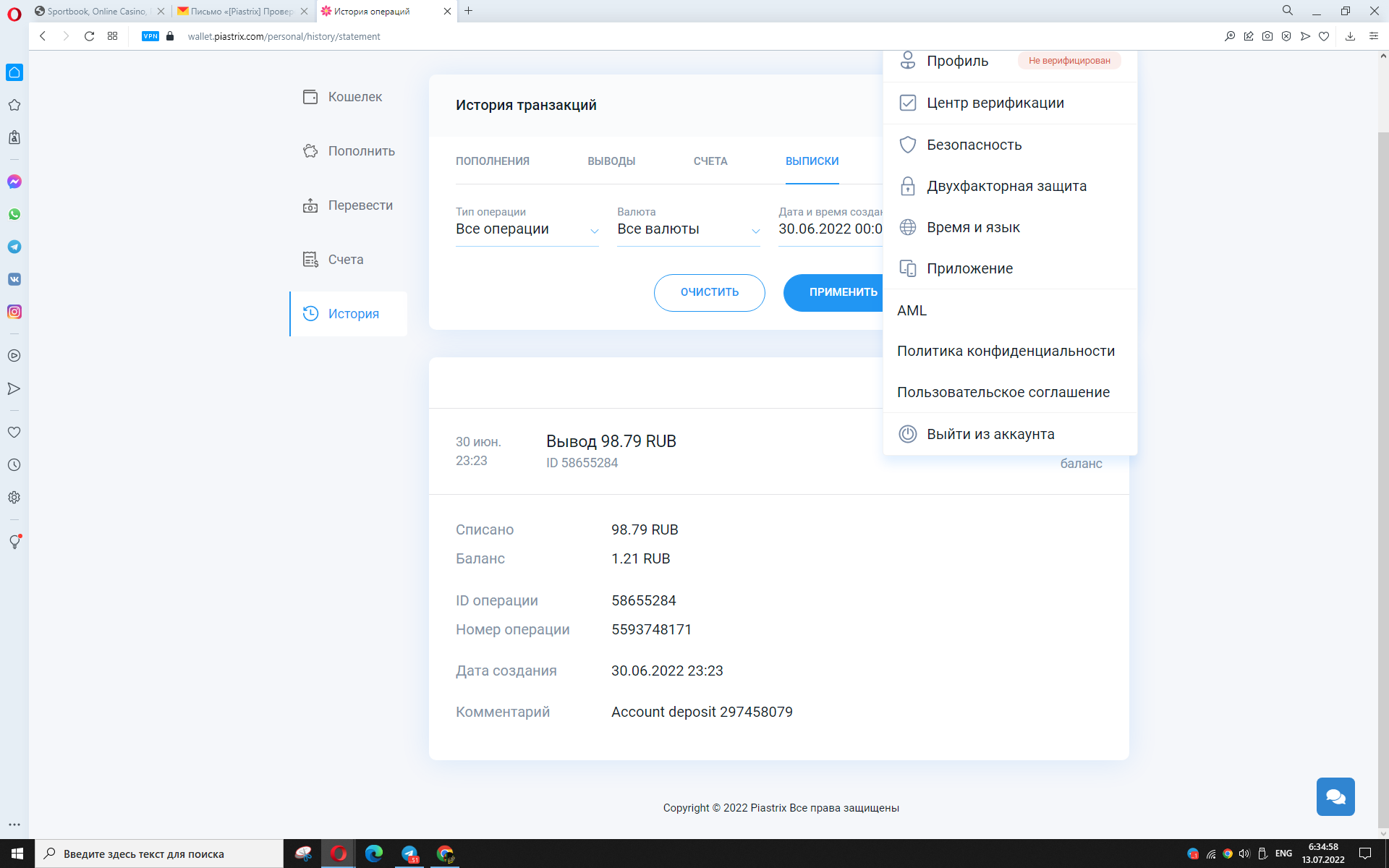Click the operation number 5593748171
Viewport: 1389px width, 868px height.
[651, 629]
